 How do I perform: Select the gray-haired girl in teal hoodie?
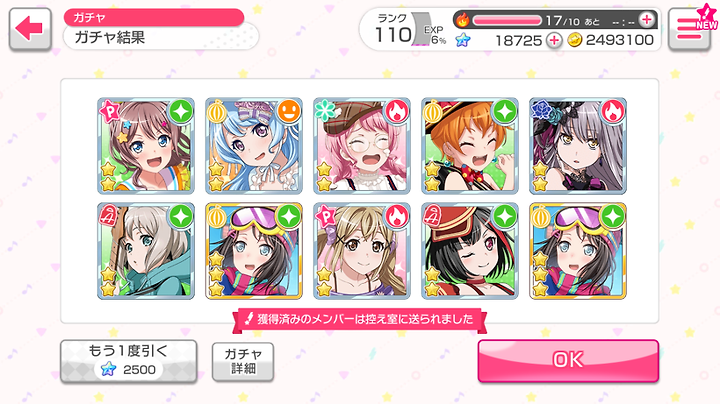[x=146, y=251]
